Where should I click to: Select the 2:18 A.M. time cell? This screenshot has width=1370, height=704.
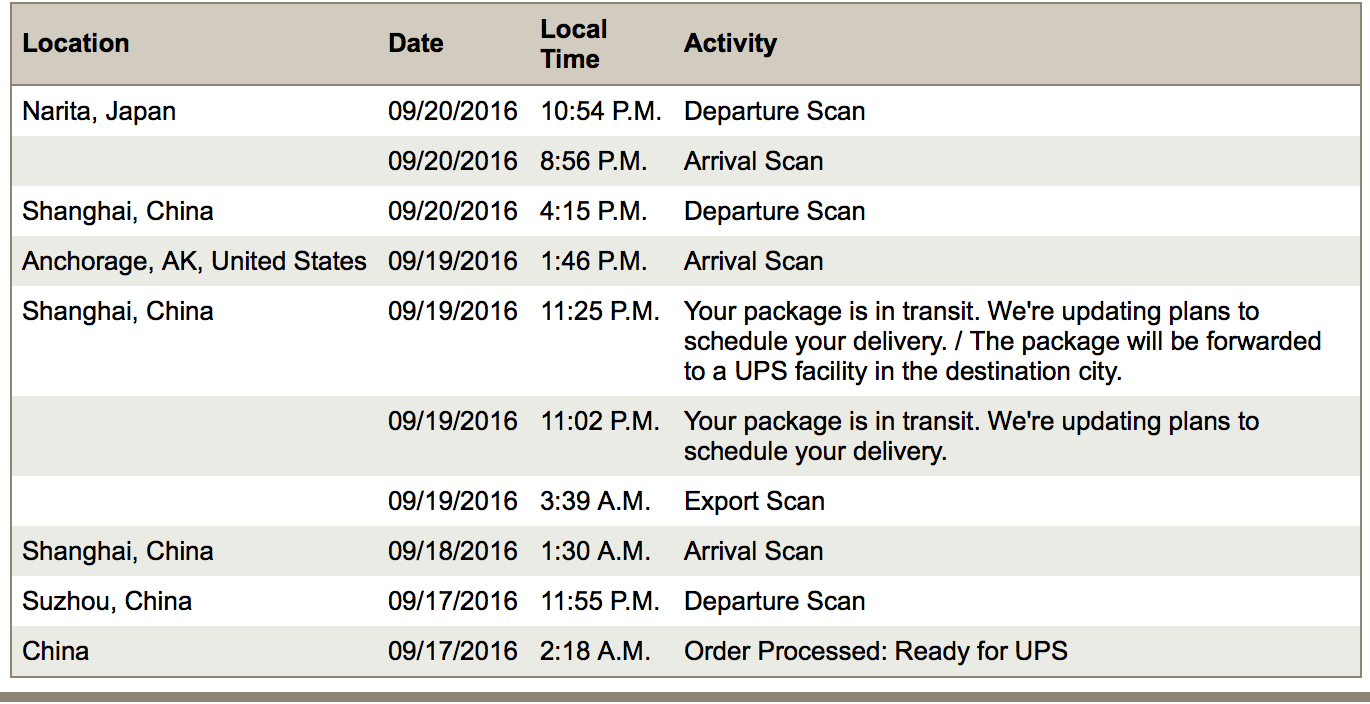[x=595, y=651]
